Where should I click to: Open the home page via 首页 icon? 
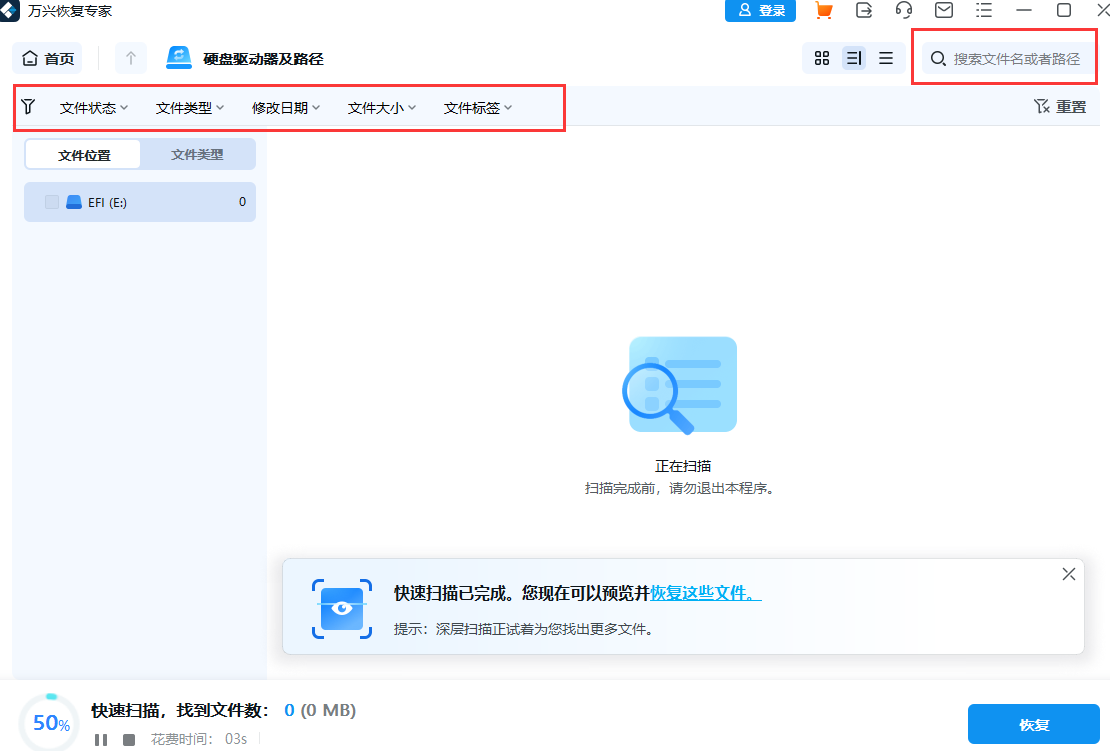point(47,58)
